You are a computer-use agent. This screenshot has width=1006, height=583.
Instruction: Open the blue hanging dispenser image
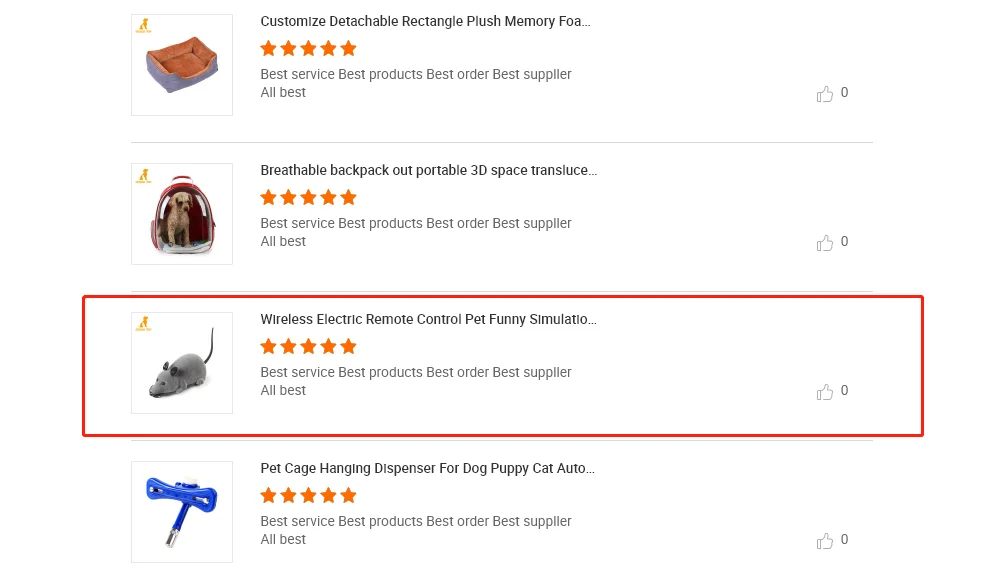pyautogui.click(x=182, y=512)
